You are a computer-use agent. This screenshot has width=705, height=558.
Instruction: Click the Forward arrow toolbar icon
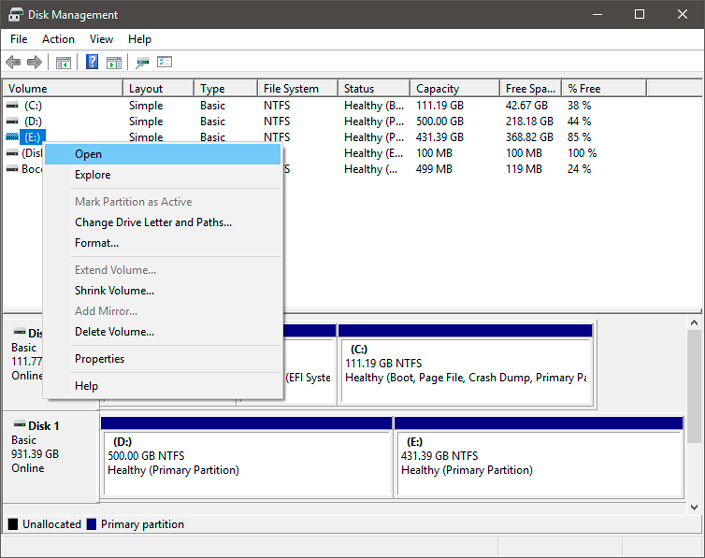pyautogui.click(x=34, y=62)
